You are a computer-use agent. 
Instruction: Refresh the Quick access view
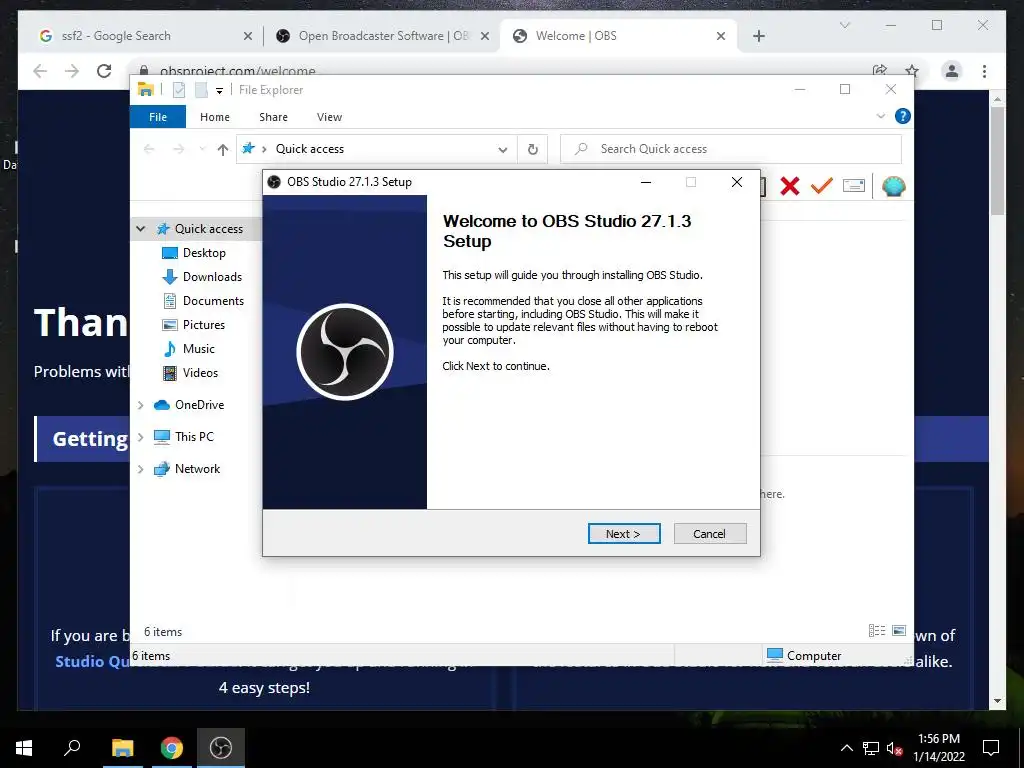pyautogui.click(x=532, y=150)
